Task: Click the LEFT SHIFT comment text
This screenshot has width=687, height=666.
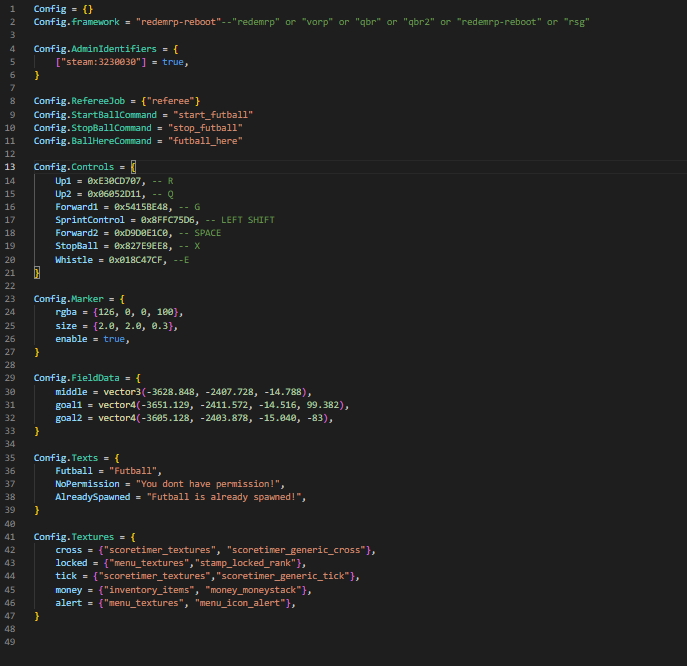Action: 247,219
